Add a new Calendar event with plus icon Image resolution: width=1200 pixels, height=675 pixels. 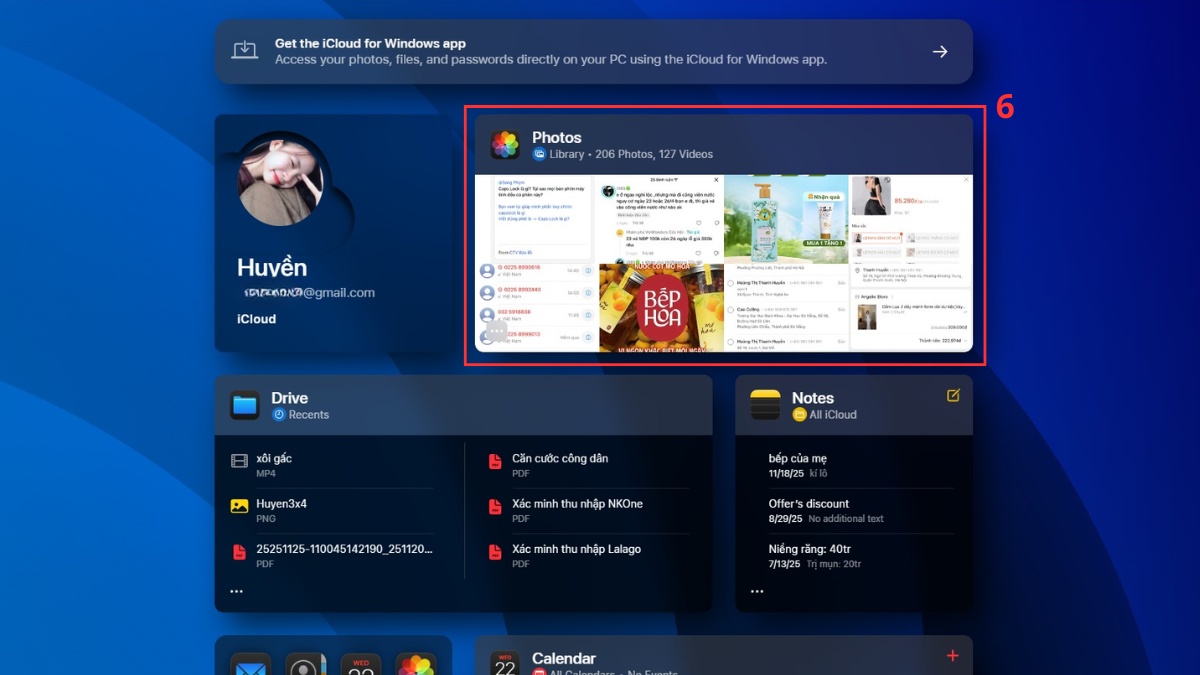pos(952,656)
